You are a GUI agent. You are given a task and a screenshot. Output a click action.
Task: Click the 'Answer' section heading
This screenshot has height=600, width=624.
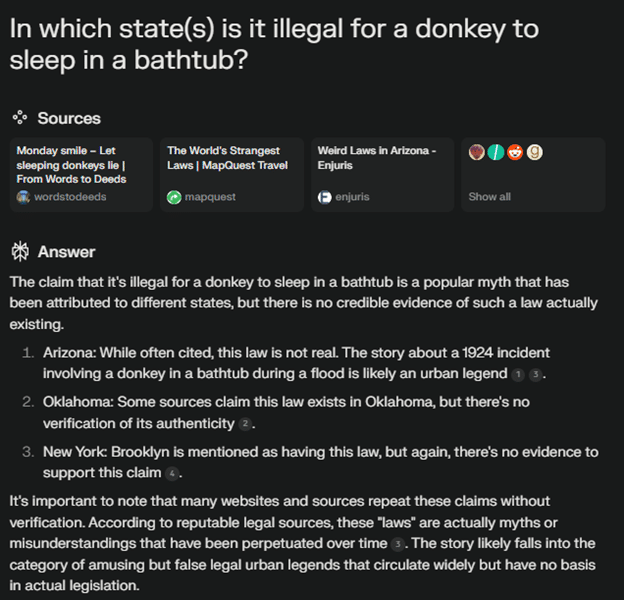click(x=66, y=251)
